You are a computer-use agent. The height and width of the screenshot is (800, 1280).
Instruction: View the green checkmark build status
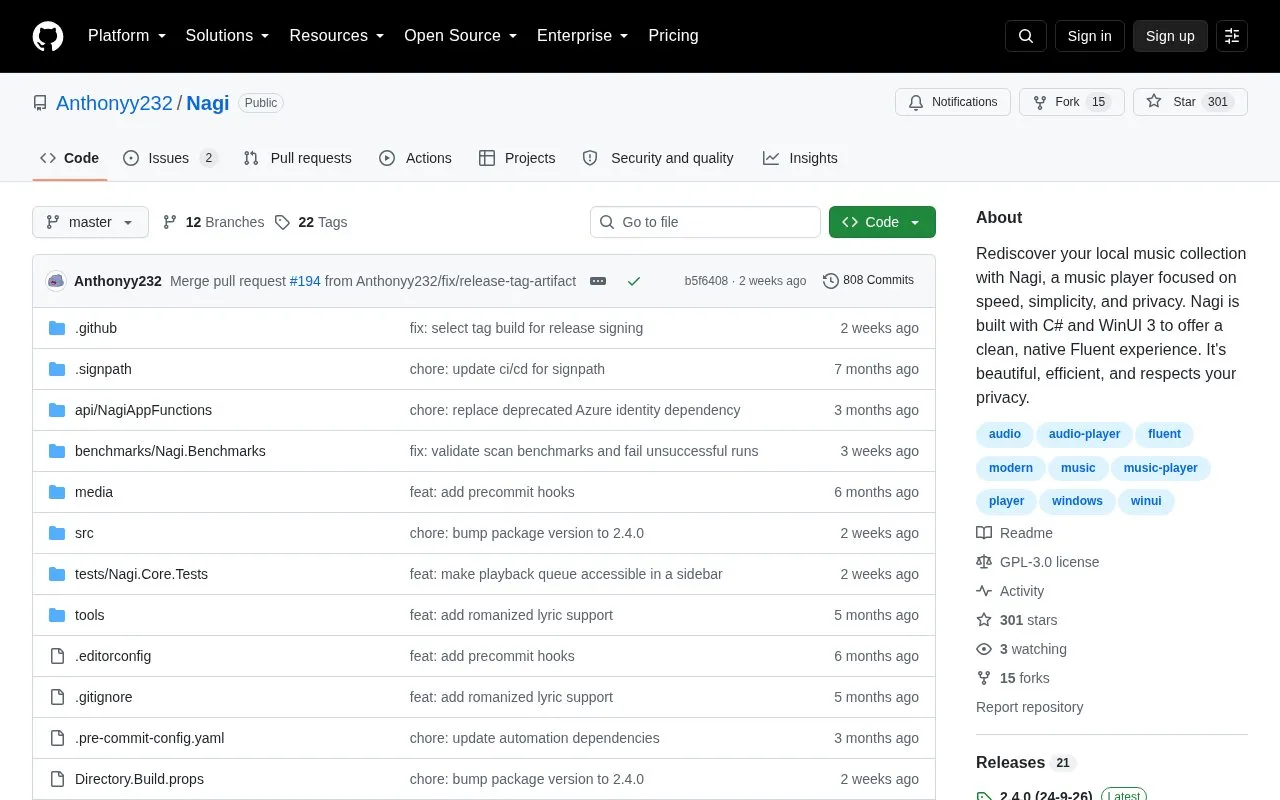point(634,281)
